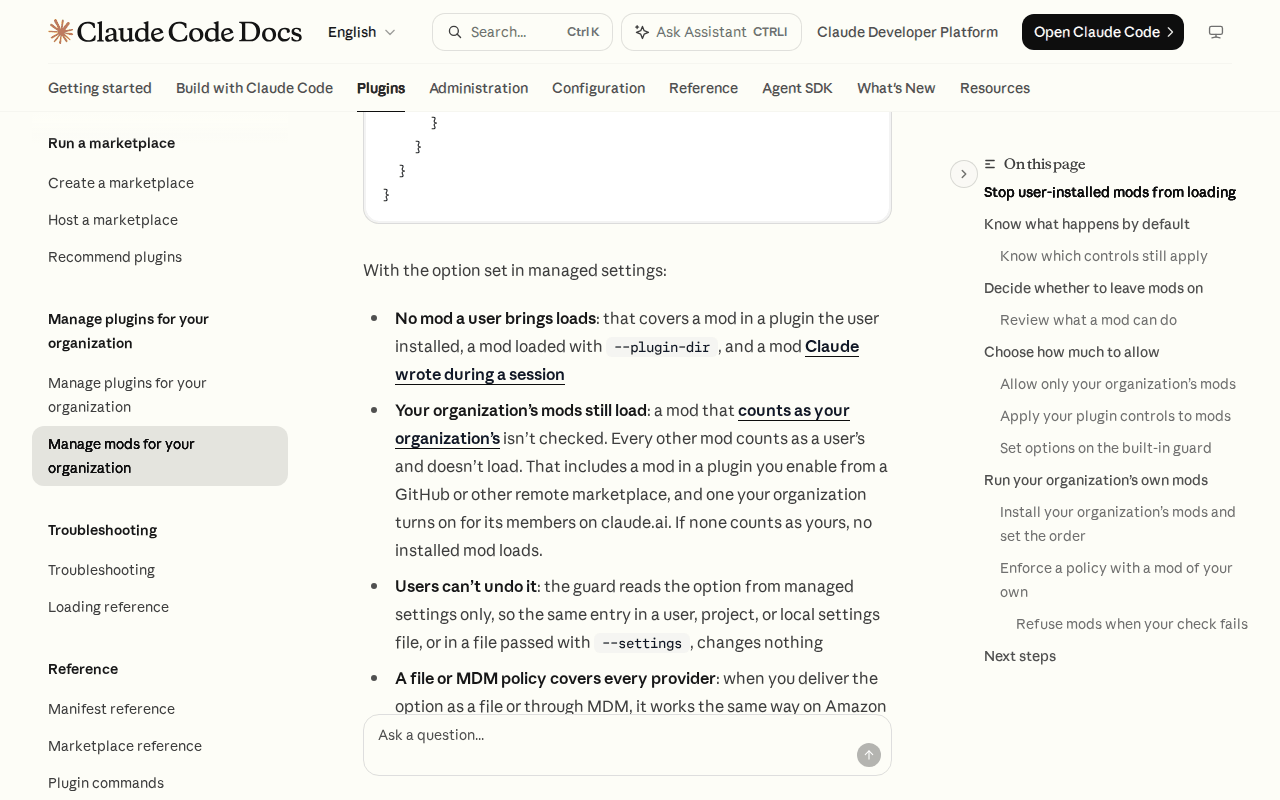This screenshot has width=1280, height=800.
Task: Jump to Next steps section
Action: coord(1020,656)
